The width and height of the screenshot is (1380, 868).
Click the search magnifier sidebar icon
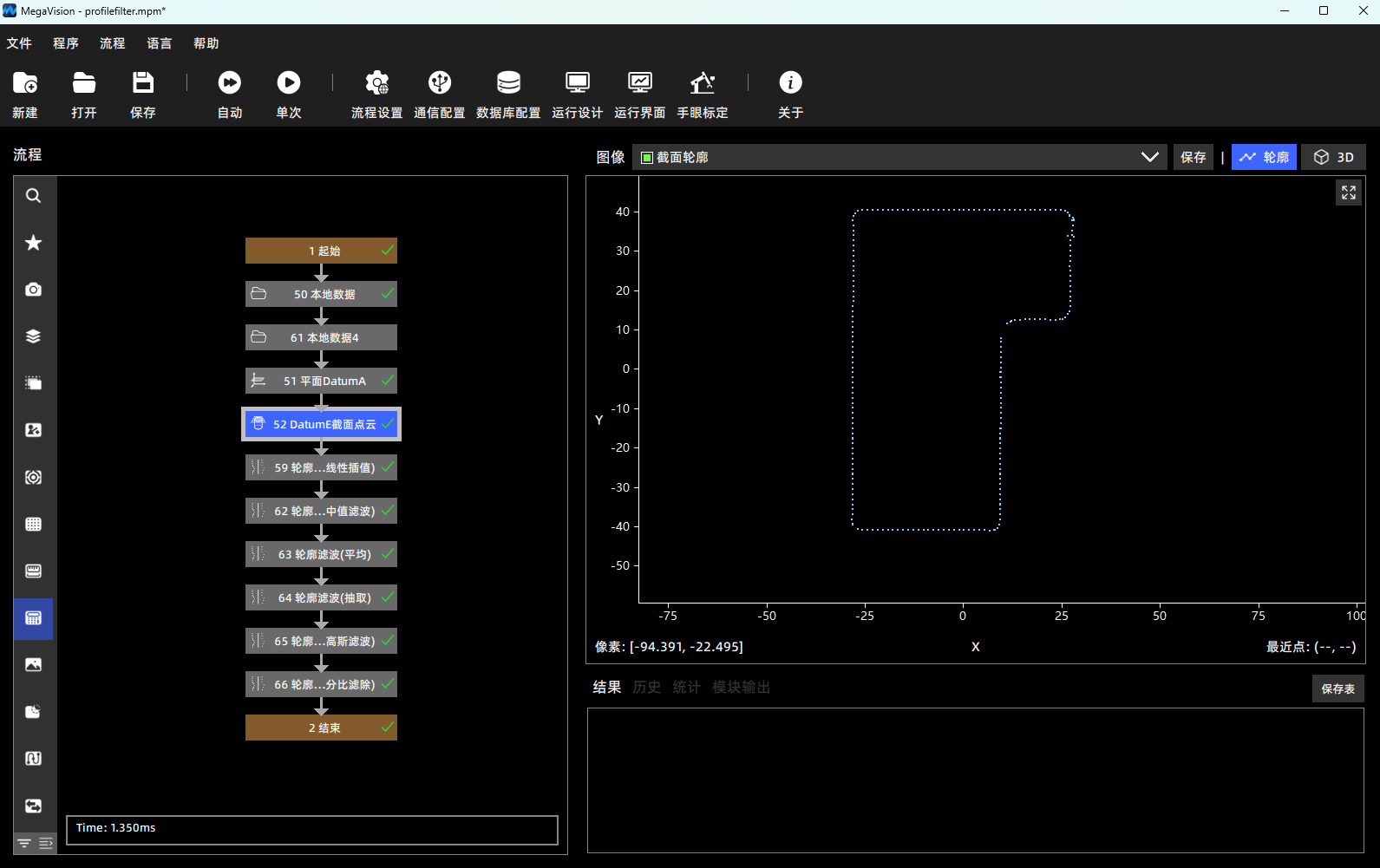point(34,196)
